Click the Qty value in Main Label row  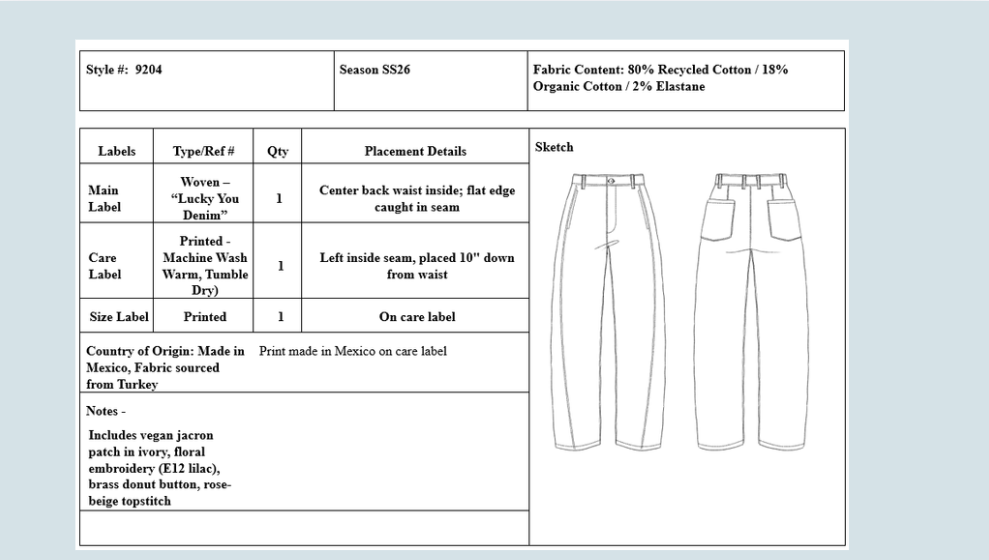coord(279,199)
